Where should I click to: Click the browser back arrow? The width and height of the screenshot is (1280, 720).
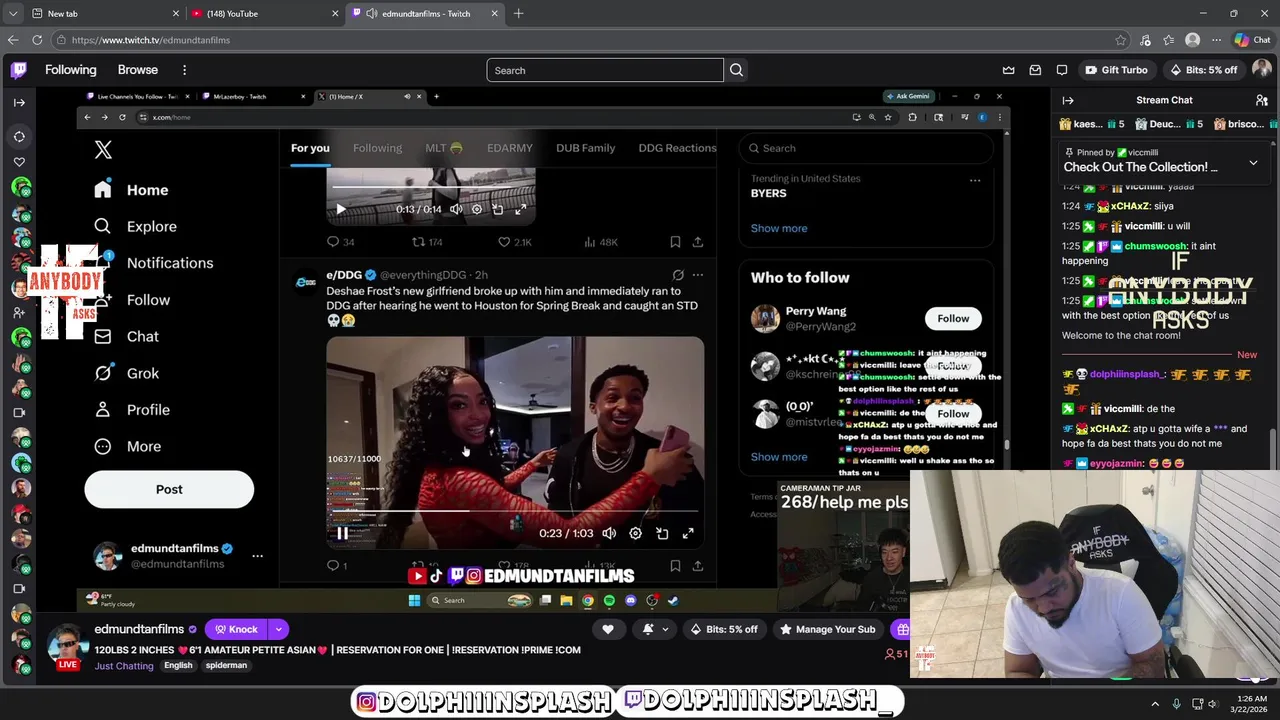(x=13, y=40)
